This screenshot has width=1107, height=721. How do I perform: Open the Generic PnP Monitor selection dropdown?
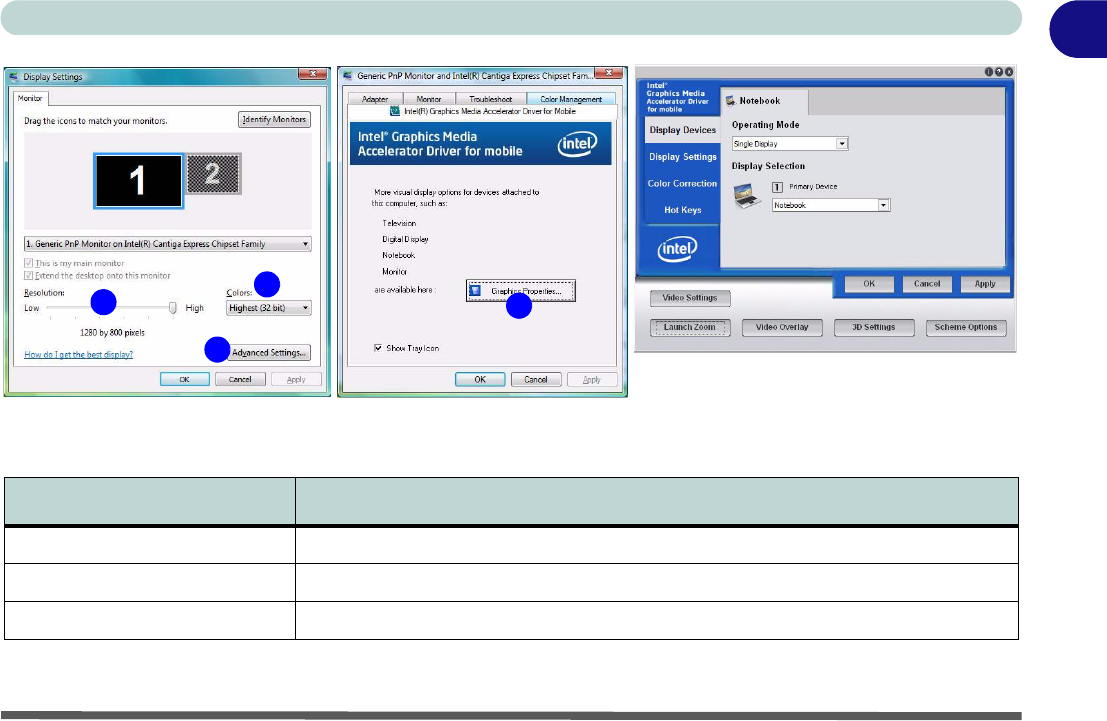(167, 244)
